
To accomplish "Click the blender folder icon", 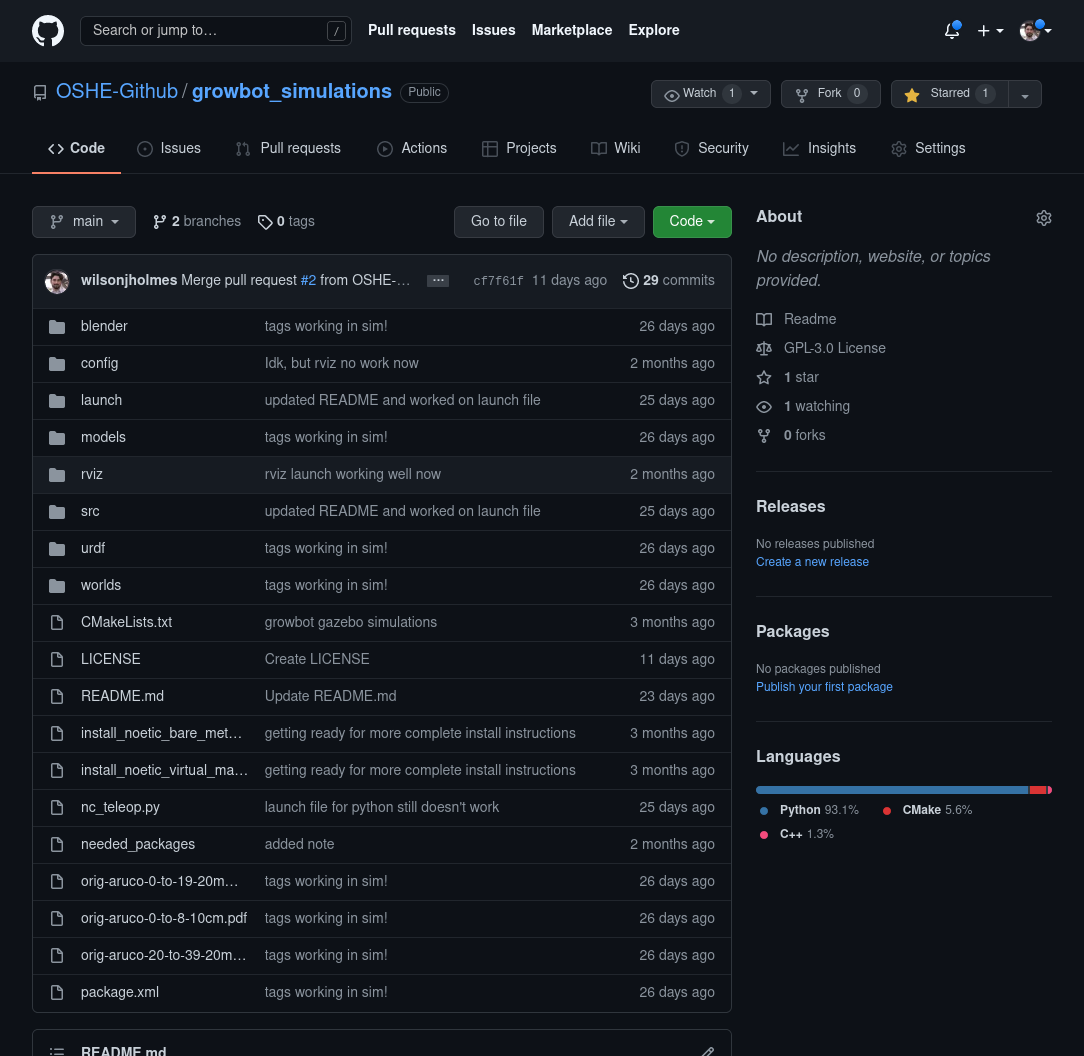I will coord(57,326).
